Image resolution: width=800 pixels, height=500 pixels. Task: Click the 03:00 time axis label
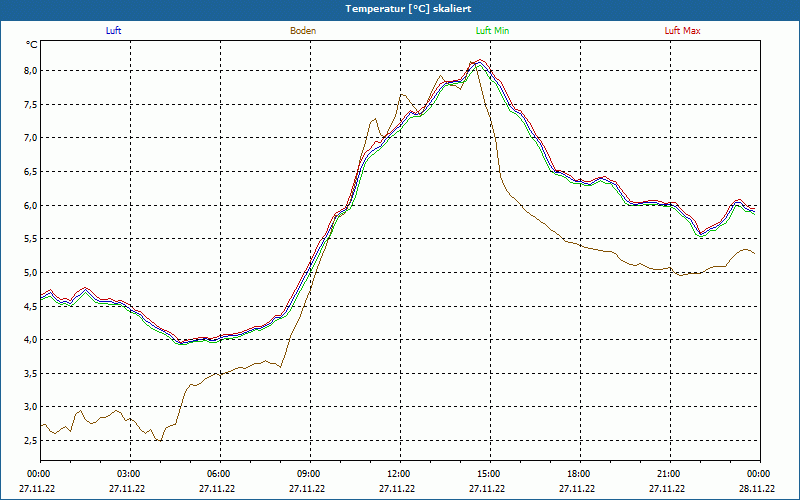click(x=131, y=474)
